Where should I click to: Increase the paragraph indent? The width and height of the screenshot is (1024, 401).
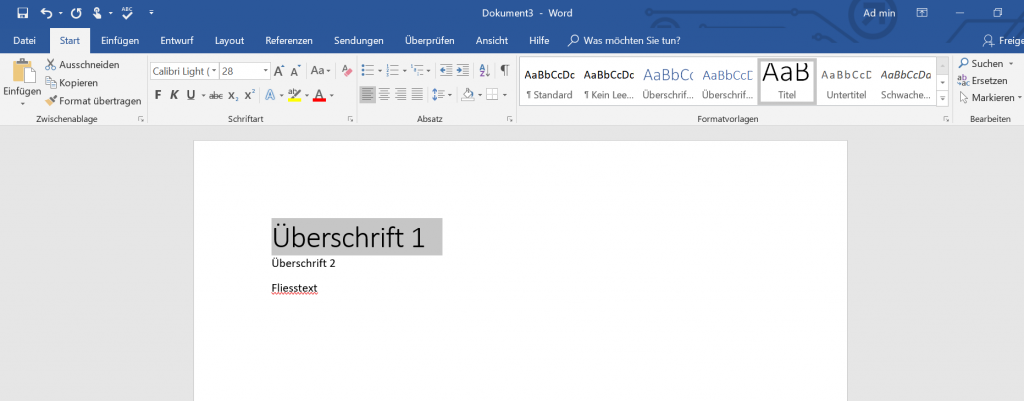(464, 71)
